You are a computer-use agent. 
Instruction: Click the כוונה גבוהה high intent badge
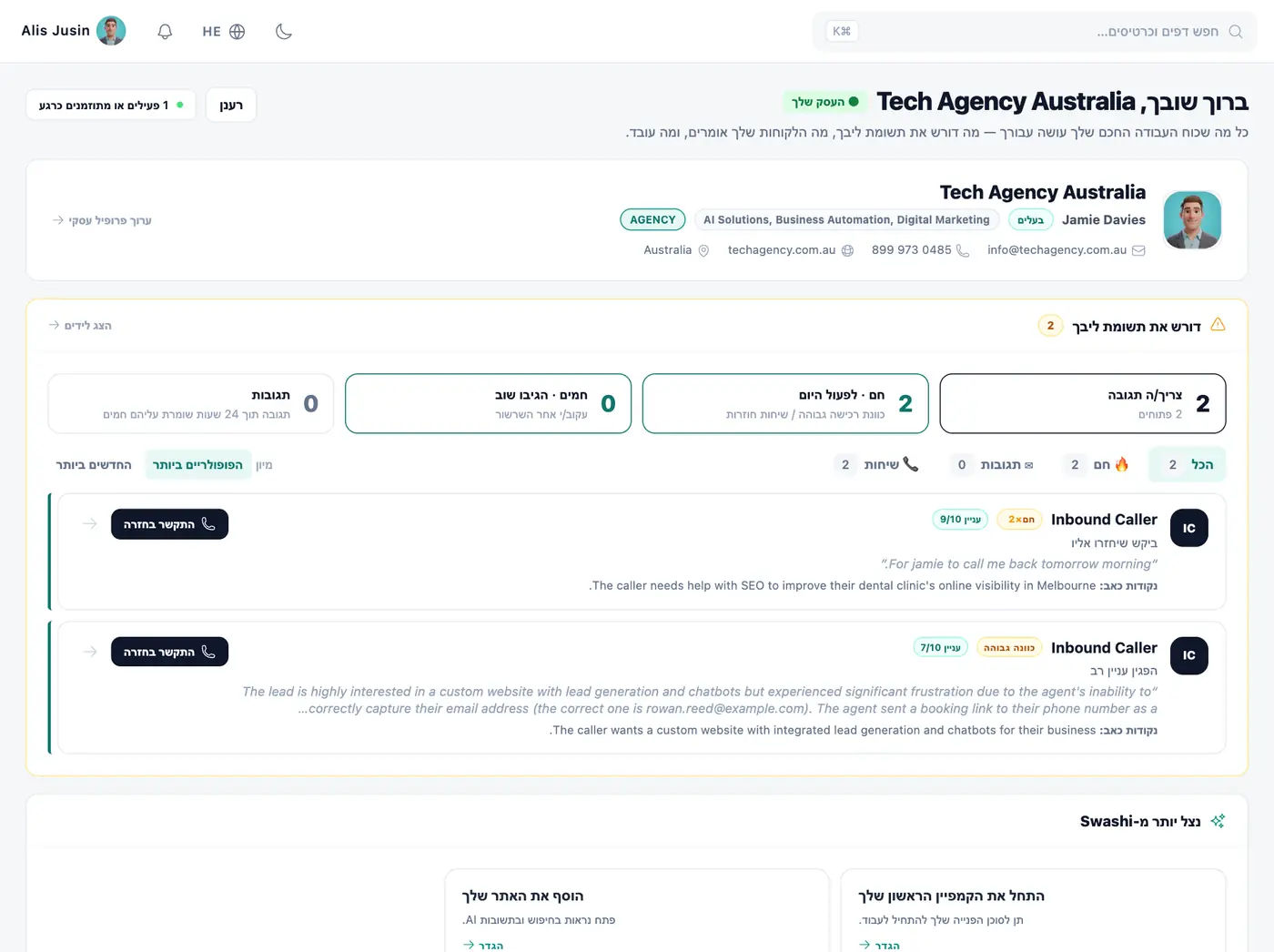[1009, 648]
